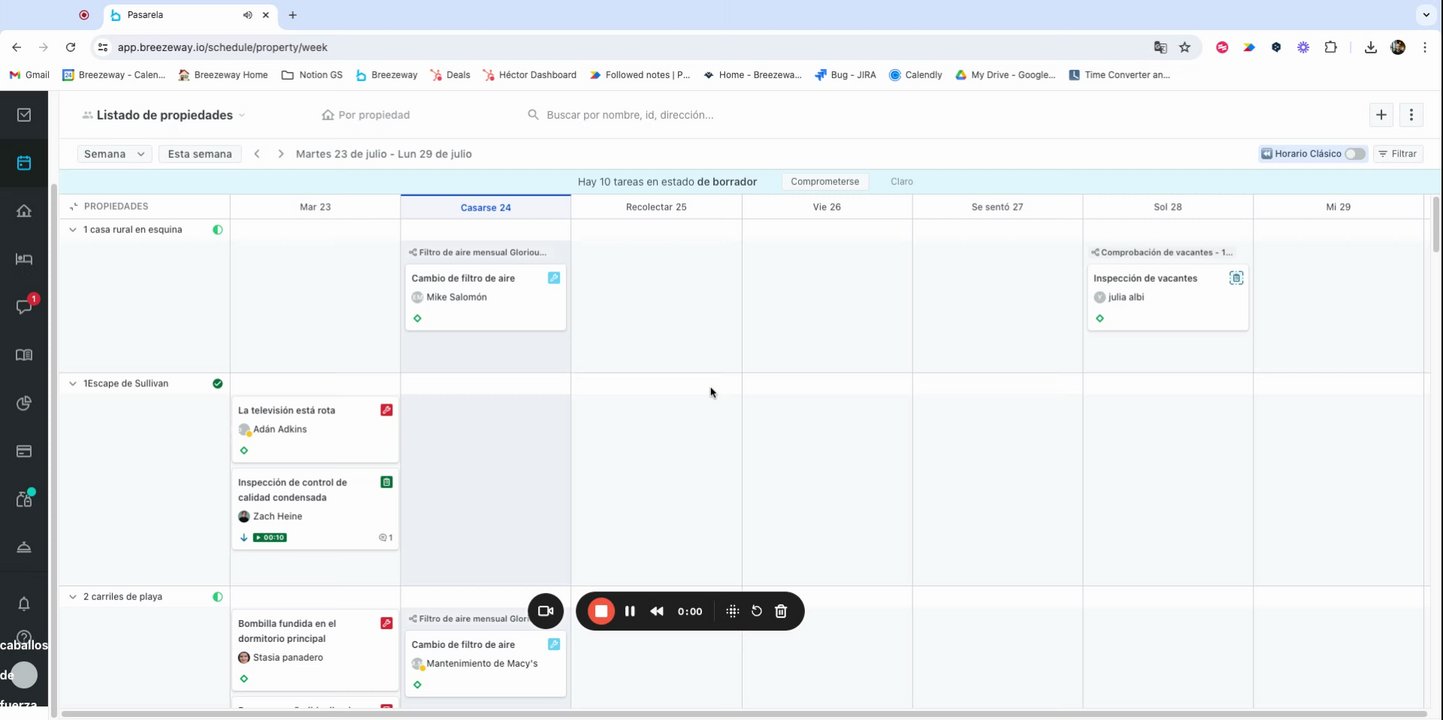Viewport: 1443px width, 720px height.
Task: Open 'Cambio de filtro de aire' card by Mantenimiento de Macy's
Action: (x=486, y=664)
